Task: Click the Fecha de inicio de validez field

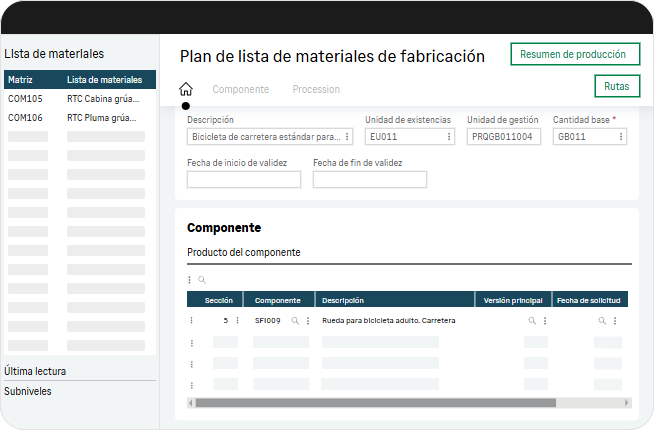Action: tap(243, 180)
